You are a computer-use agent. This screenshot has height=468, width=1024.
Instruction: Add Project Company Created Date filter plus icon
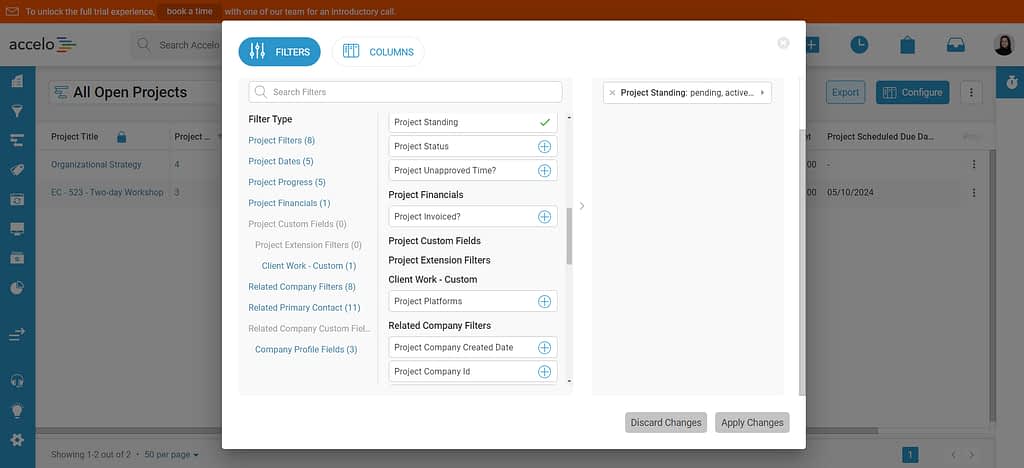[x=544, y=347]
